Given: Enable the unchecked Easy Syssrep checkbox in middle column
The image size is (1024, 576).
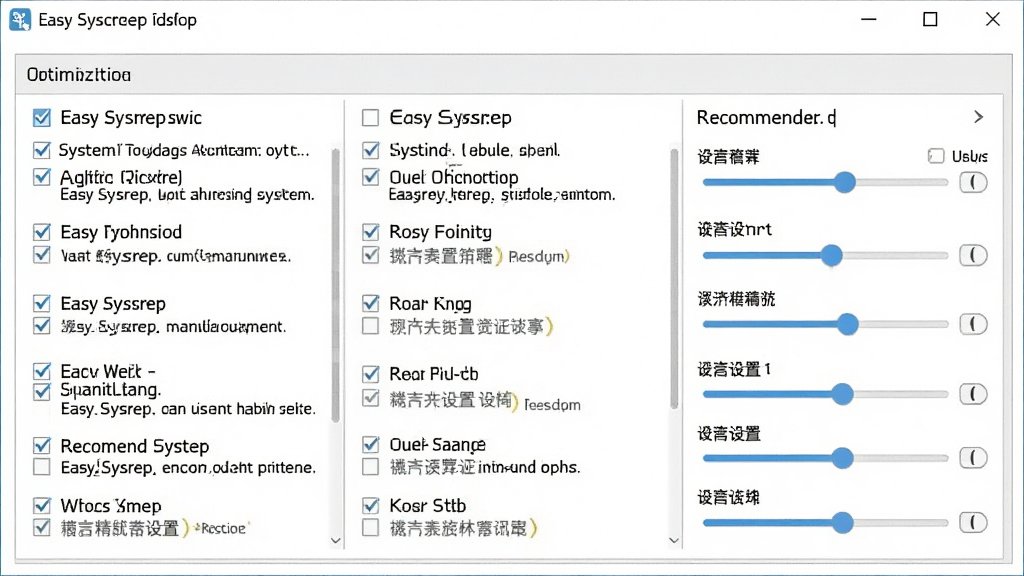Looking at the screenshot, I should pyautogui.click(x=370, y=118).
